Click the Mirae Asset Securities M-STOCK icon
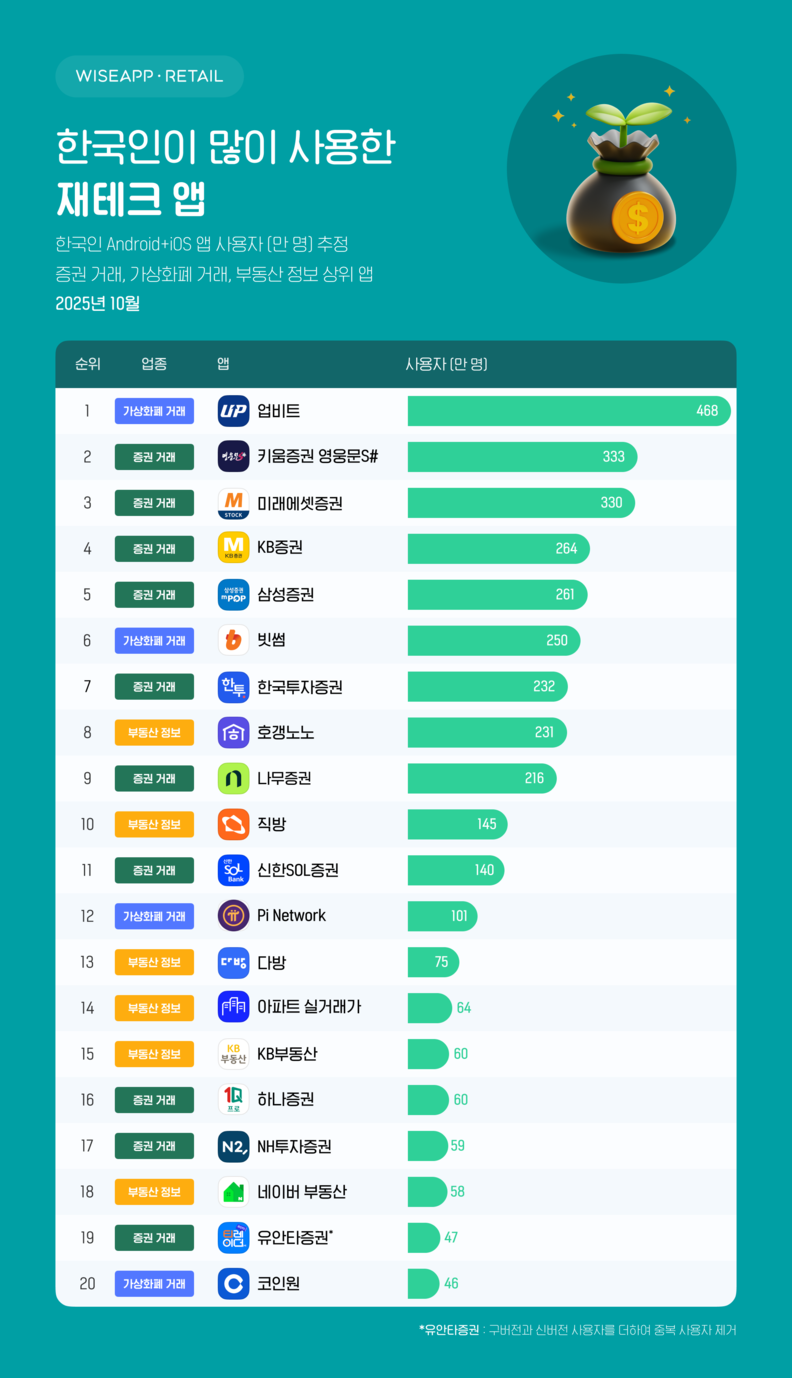792x1378 pixels. coord(233,503)
